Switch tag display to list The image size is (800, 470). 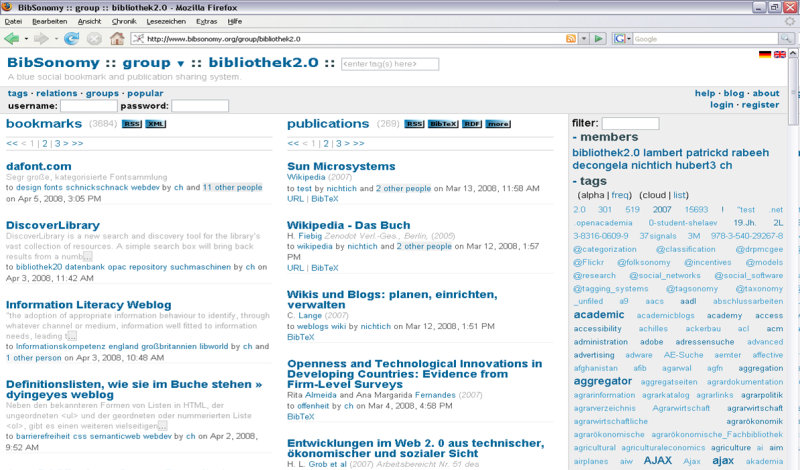click(x=679, y=195)
